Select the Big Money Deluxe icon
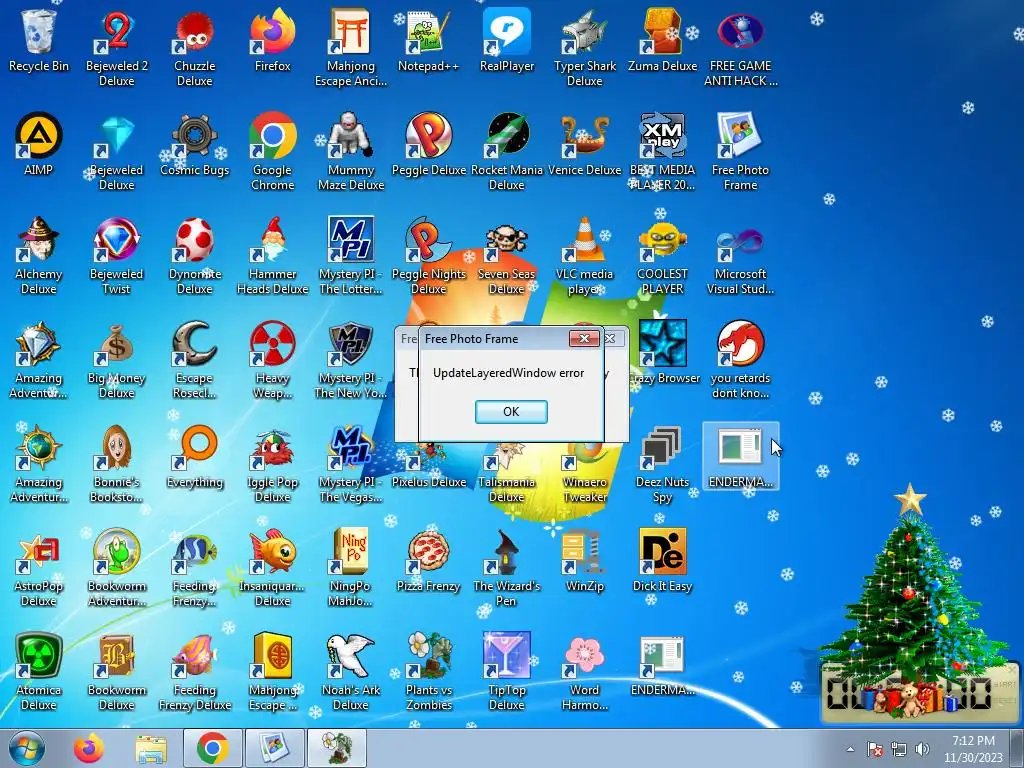Screen dimensions: 1024x768 point(116,360)
